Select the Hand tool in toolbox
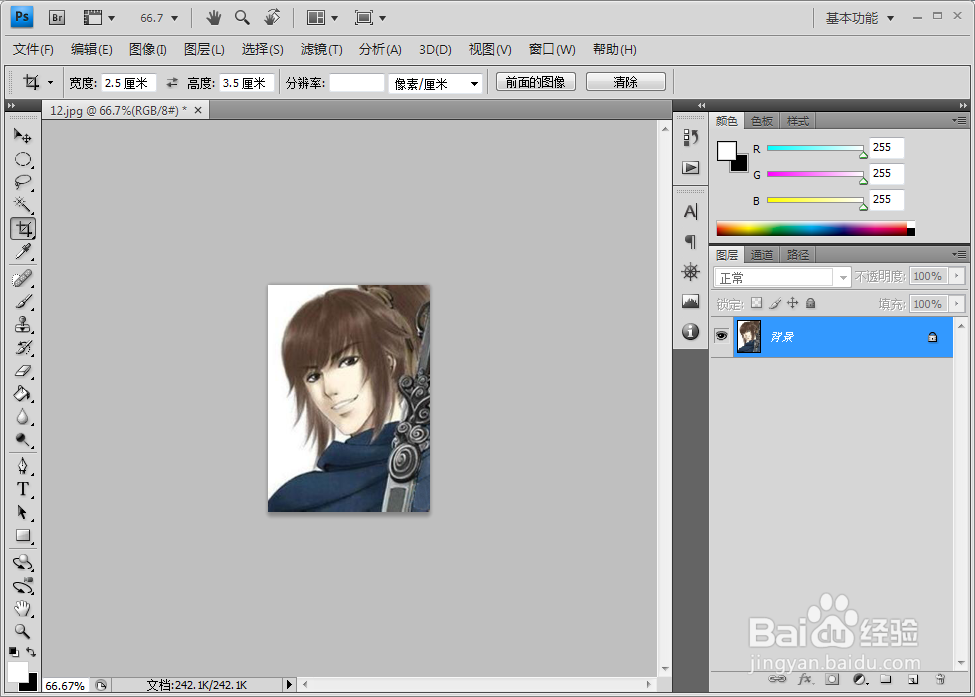The image size is (975, 697). (23, 609)
